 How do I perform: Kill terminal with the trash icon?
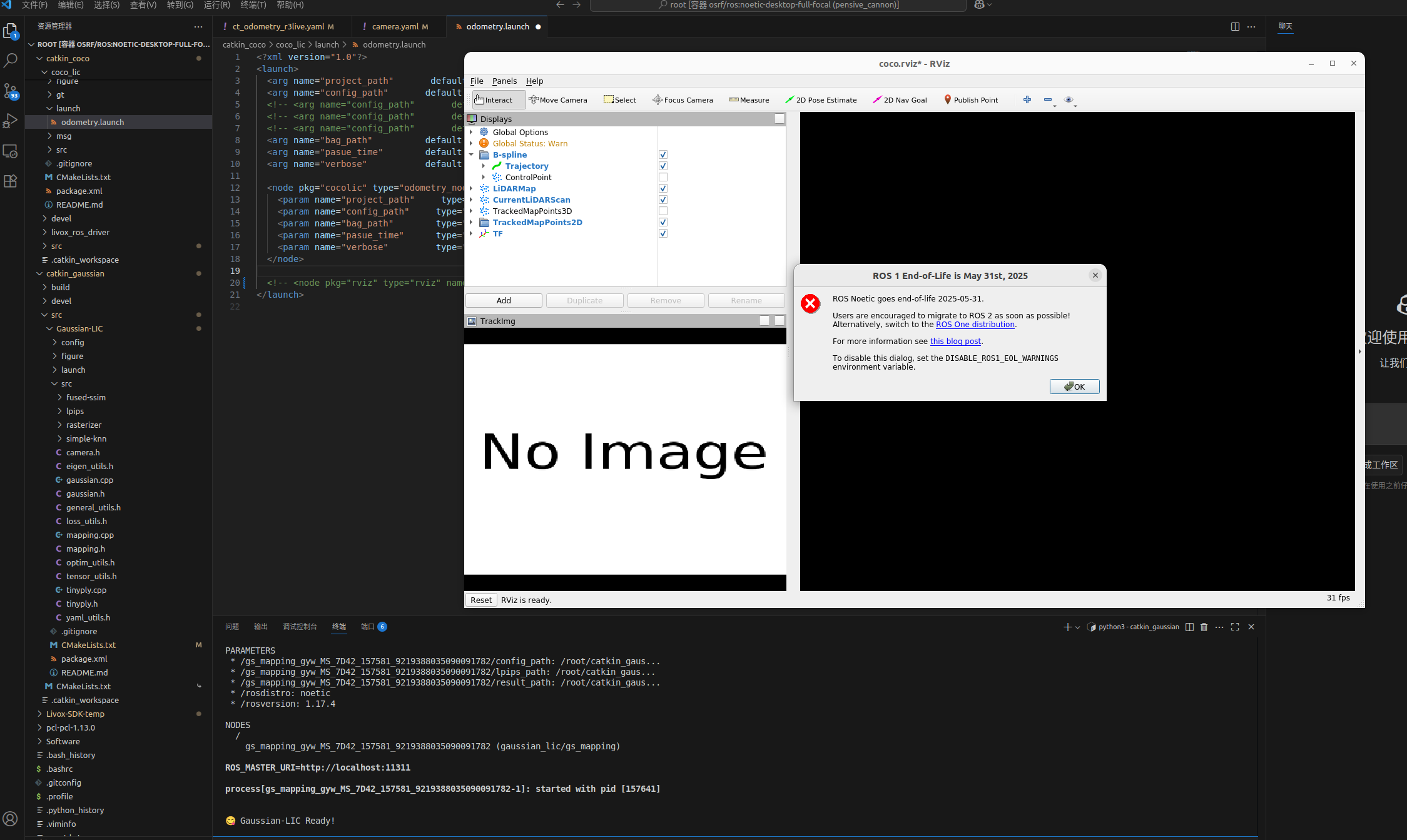click(x=1204, y=627)
